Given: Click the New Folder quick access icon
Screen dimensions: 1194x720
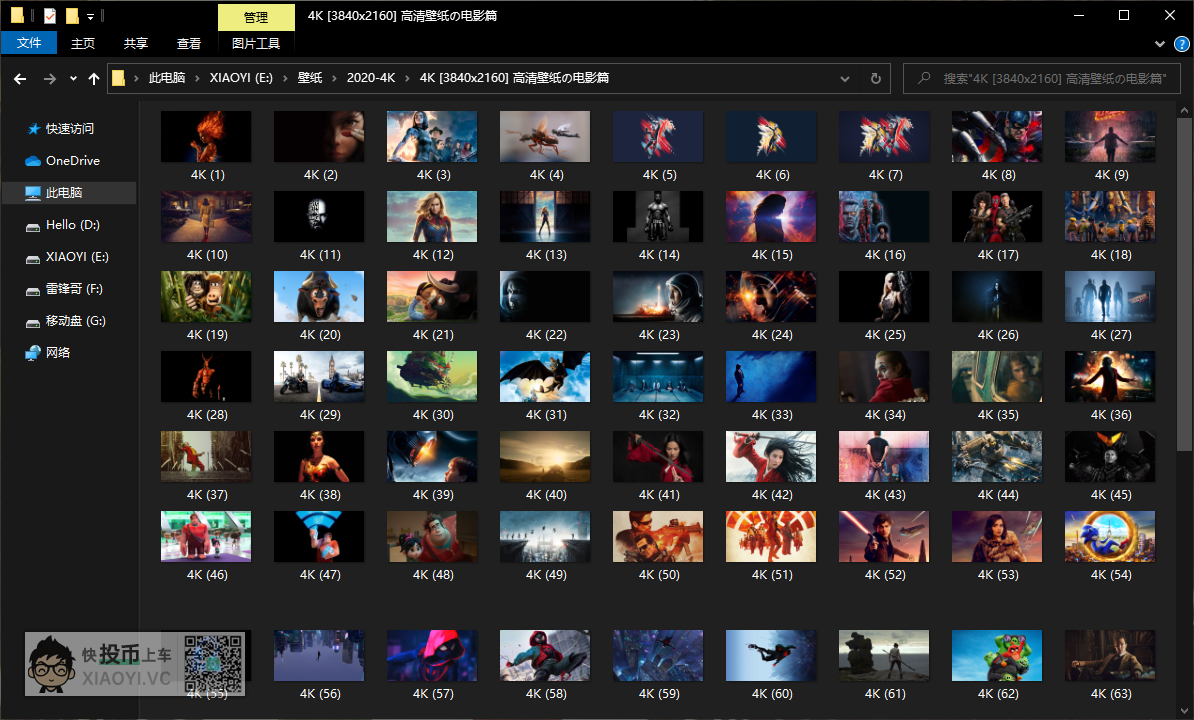Looking at the screenshot, I should pyautogui.click(x=72, y=15).
